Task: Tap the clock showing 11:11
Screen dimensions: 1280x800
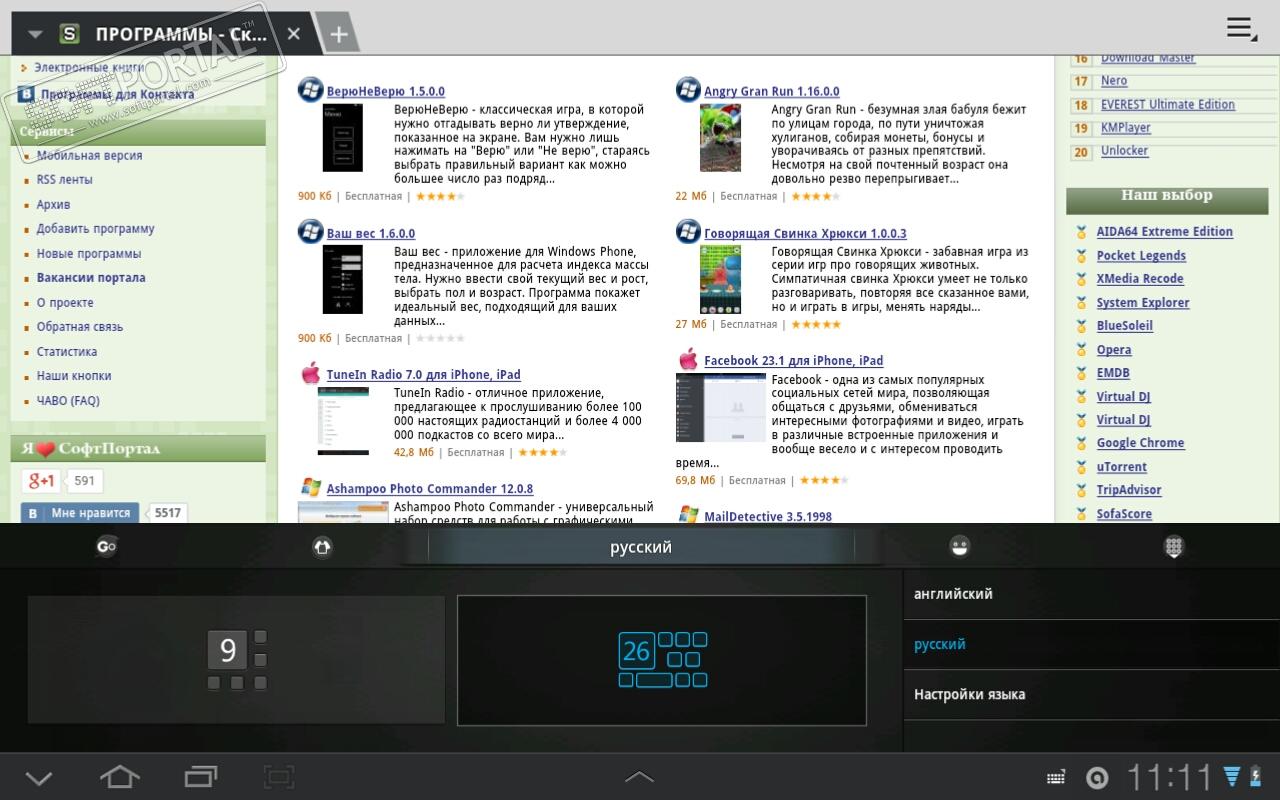Action: (x=1169, y=777)
